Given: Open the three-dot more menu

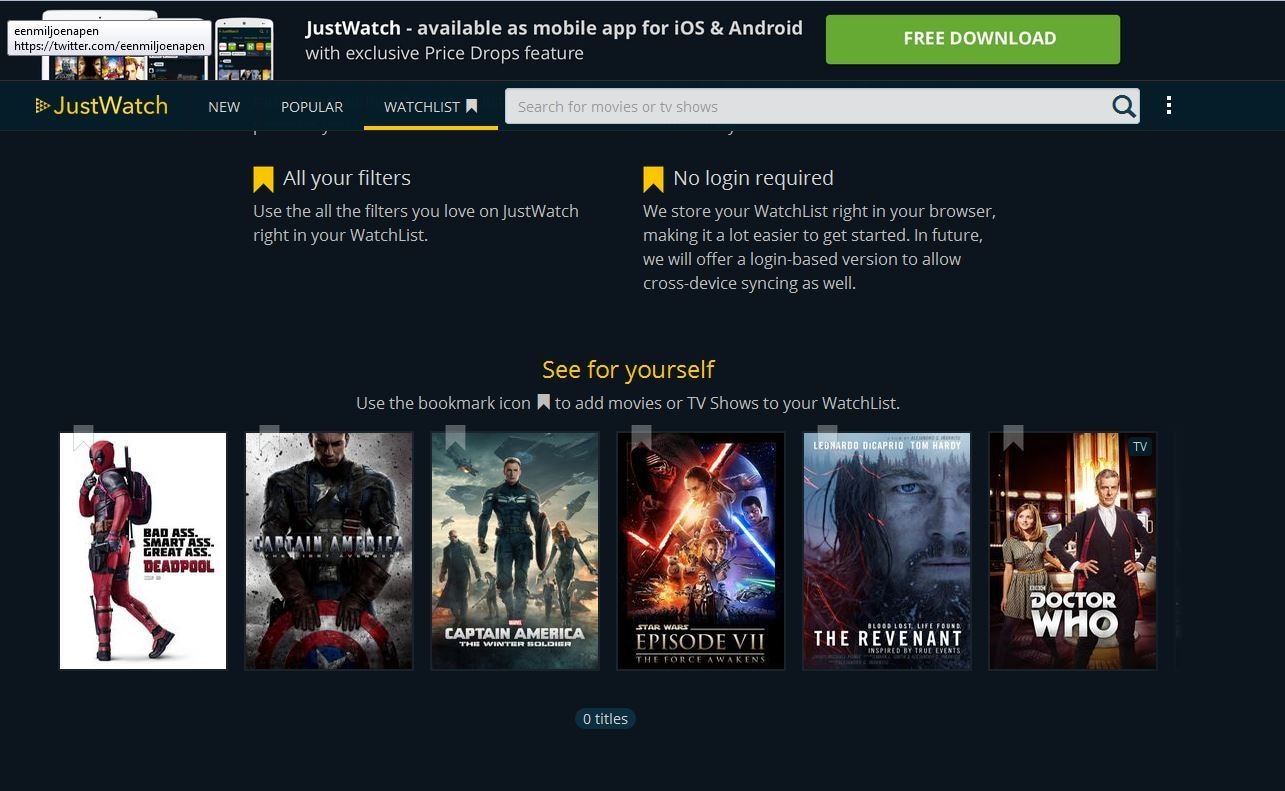Looking at the screenshot, I should coord(1169,105).
